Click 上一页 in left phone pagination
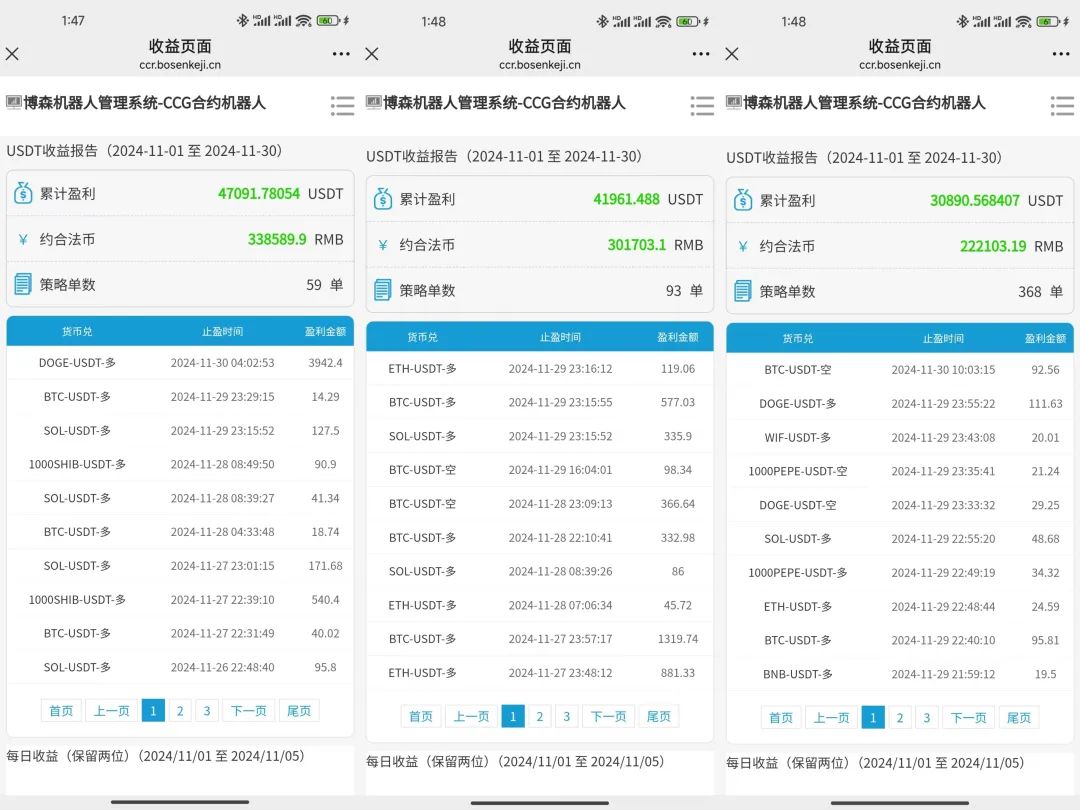The height and width of the screenshot is (810, 1080). coord(112,711)
